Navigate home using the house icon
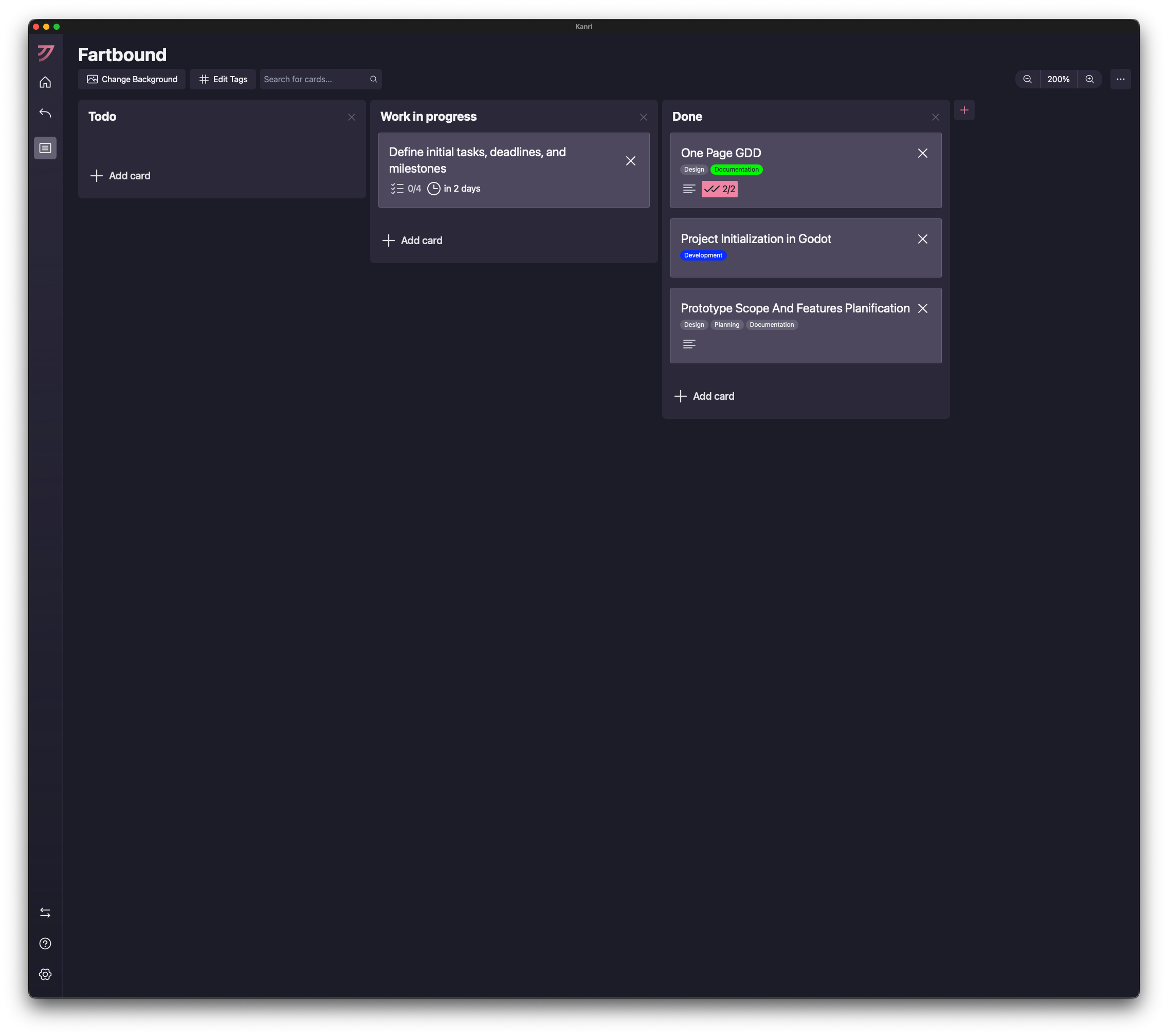This screenshot has width=1168, height=1036. pos(45,82)
